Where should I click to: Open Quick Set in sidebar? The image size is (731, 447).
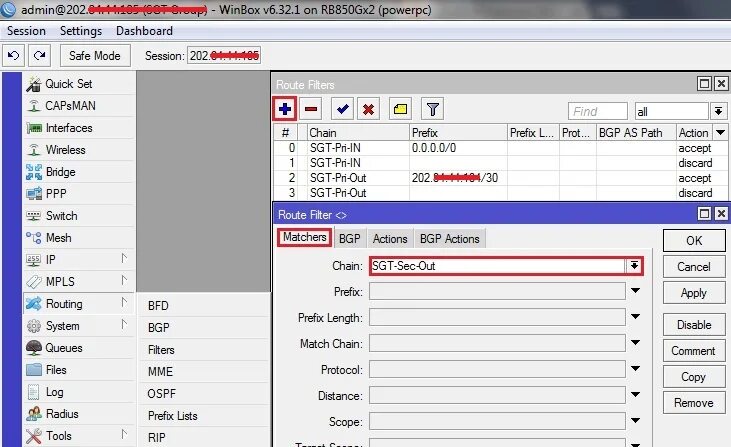79,84
